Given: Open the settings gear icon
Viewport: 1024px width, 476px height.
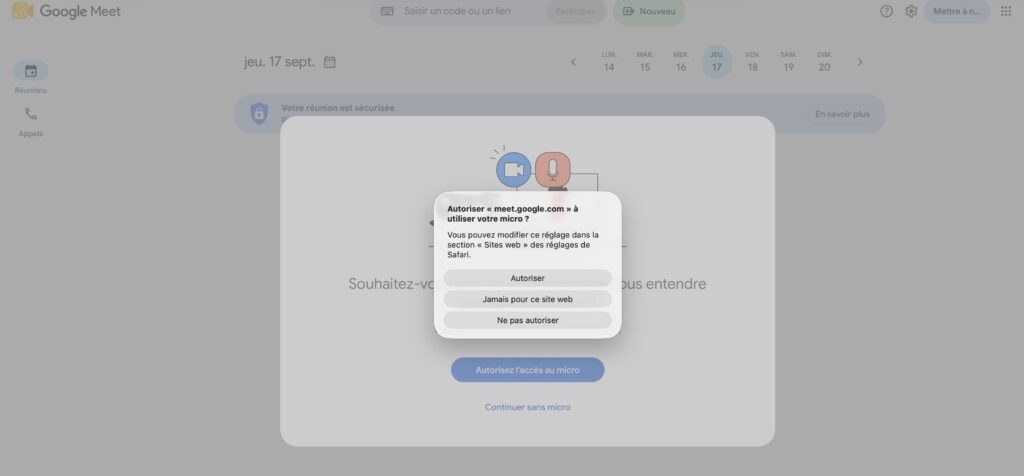Looking at the screenshot, I should point(911,11).
